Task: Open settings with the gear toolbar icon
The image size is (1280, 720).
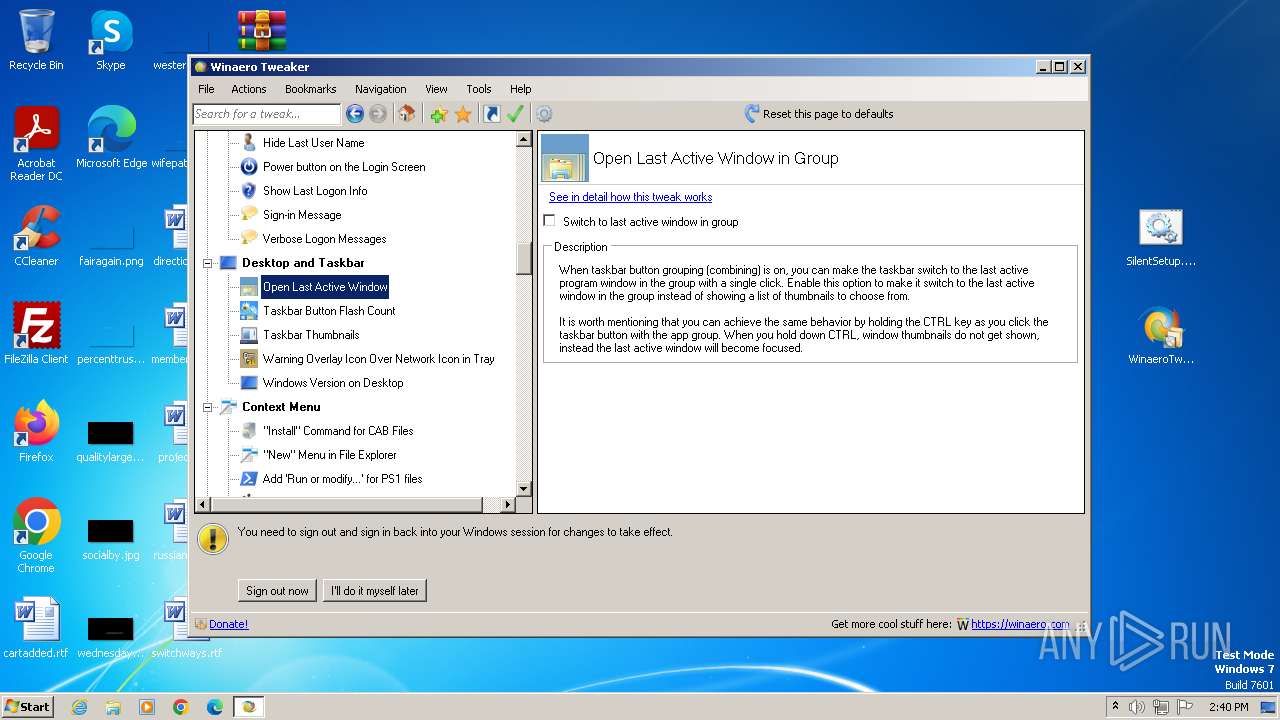Action: coord(544,114)
